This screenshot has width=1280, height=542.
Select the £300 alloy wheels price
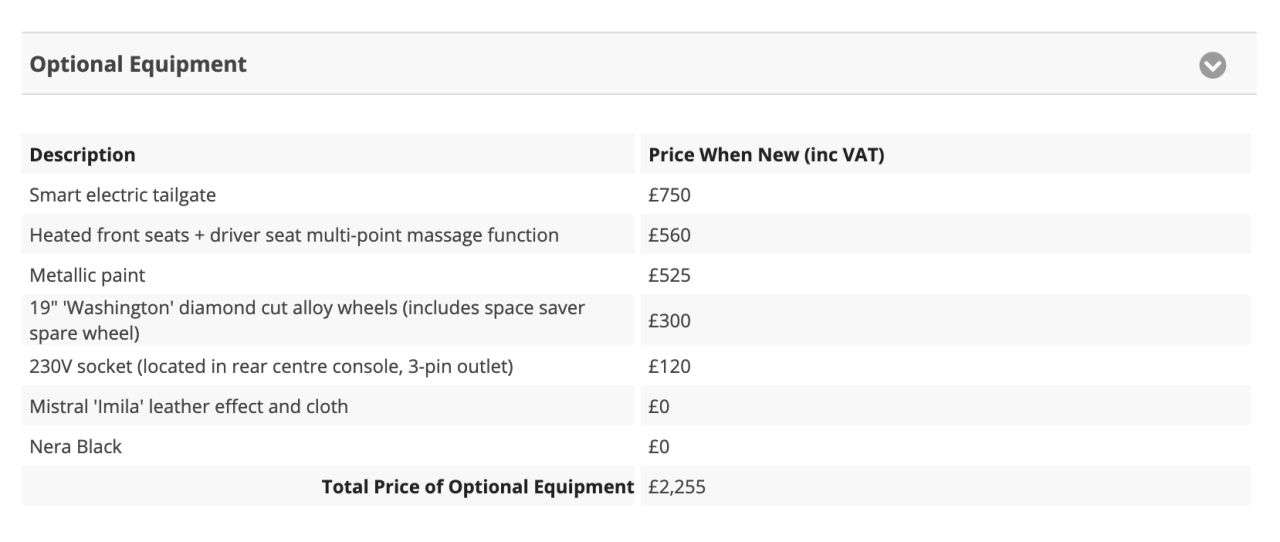point(669,321)
